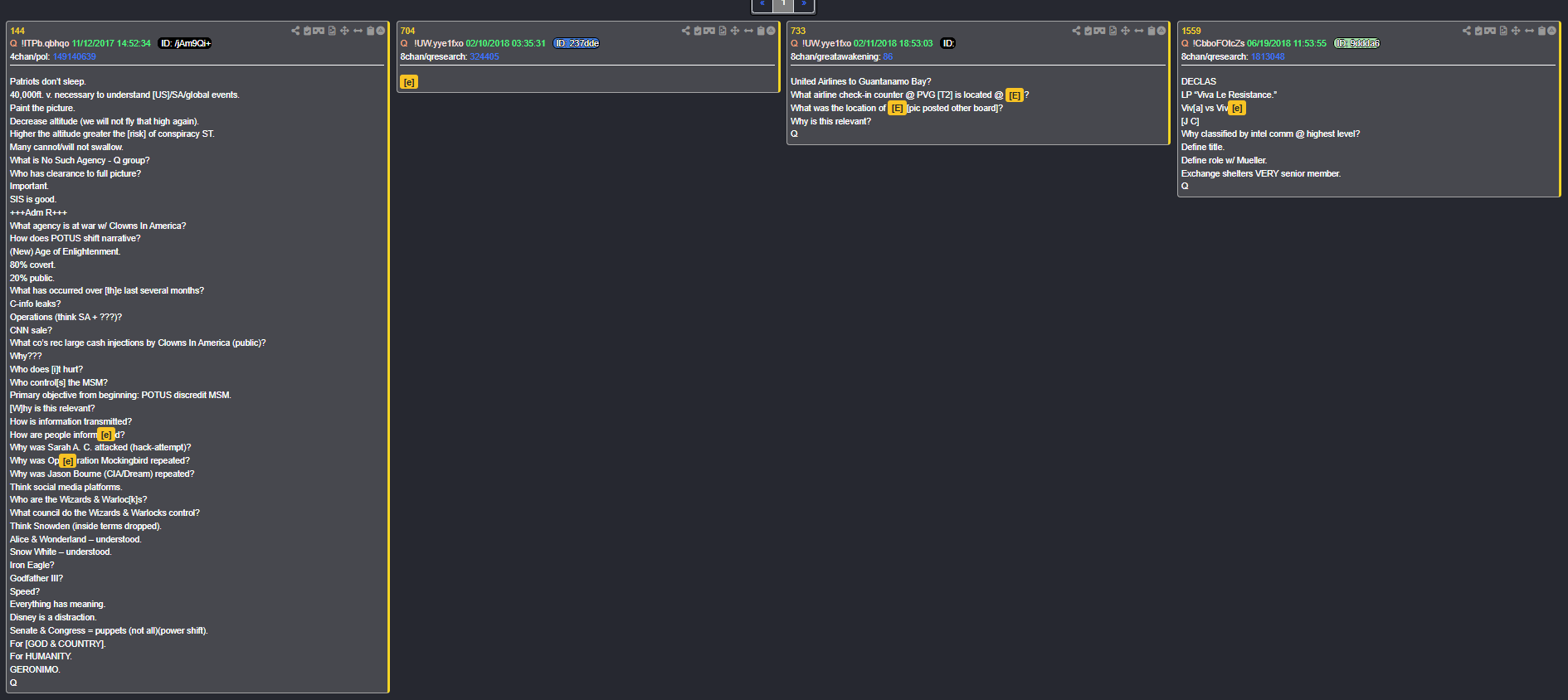
Task: Open 8chan/qresearch link 324405
Action: 485,56
